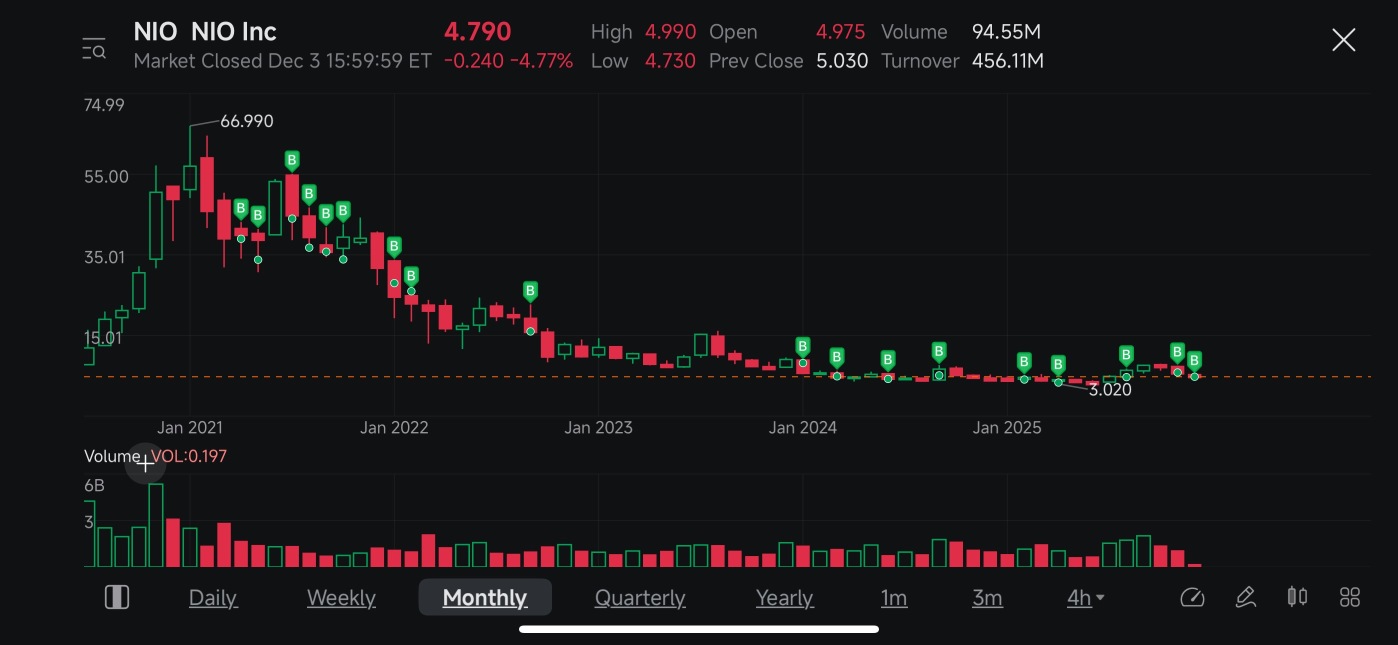
Task: Tap the topmost B marker in mid-2021
Action: pos(292,160)
